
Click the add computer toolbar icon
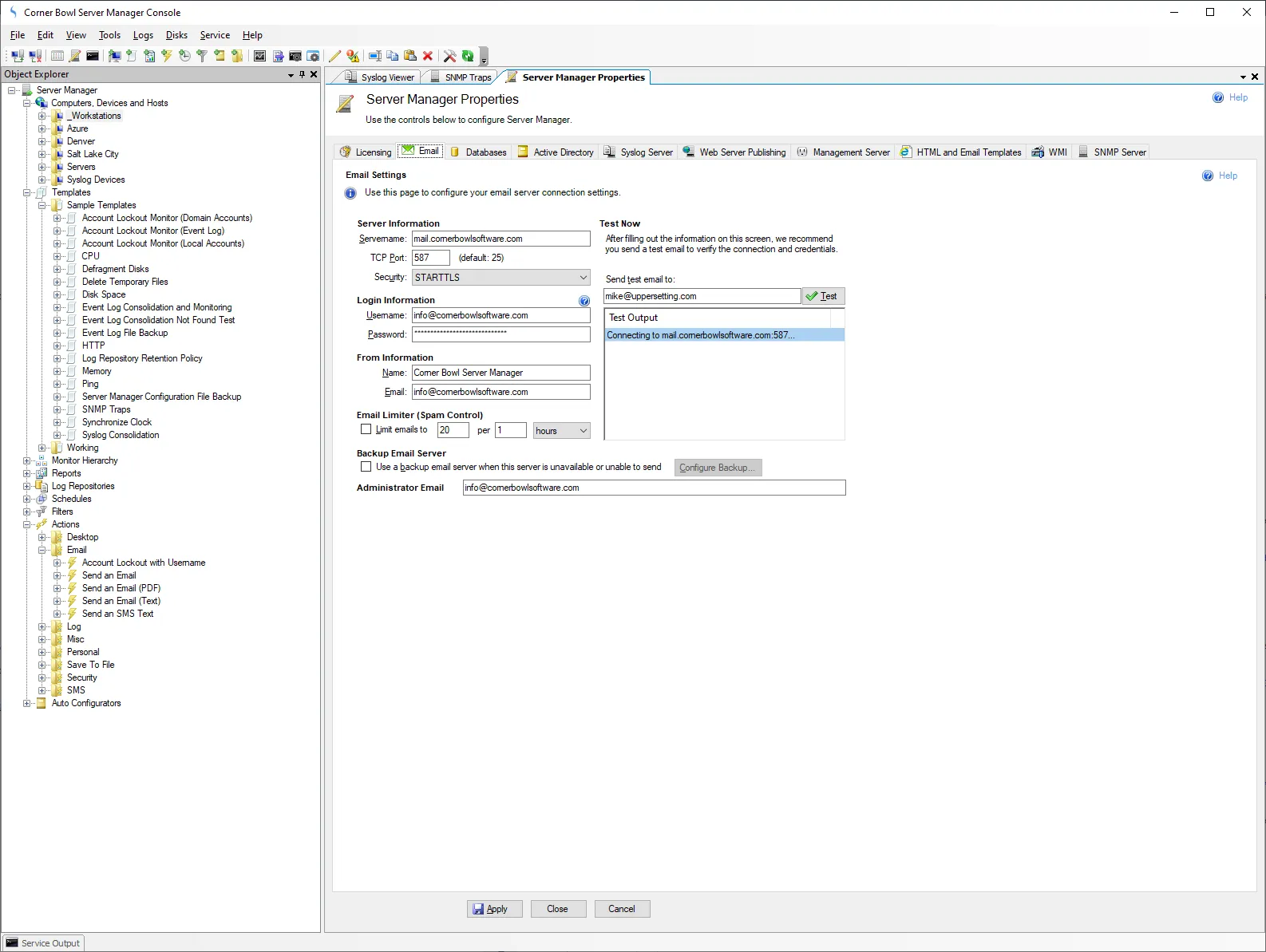point(114,56)
